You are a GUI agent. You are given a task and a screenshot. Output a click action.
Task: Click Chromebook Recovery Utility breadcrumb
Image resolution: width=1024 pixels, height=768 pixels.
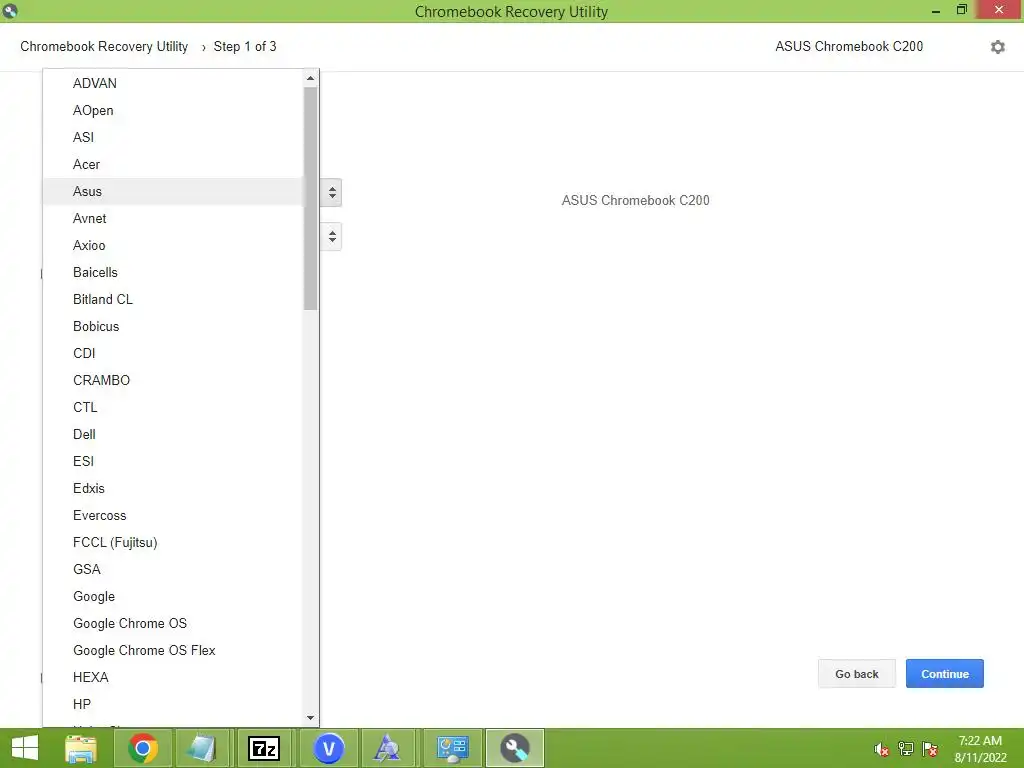click(104, 46)
